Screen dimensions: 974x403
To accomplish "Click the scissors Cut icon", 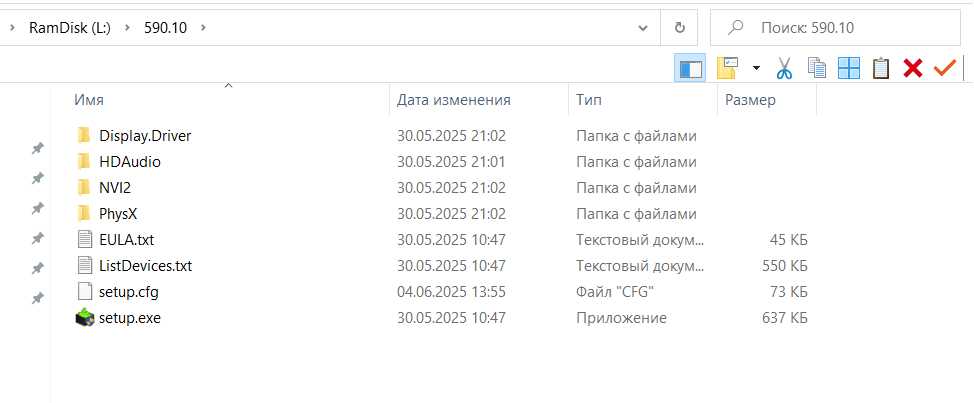I will (x=785, y=68).
